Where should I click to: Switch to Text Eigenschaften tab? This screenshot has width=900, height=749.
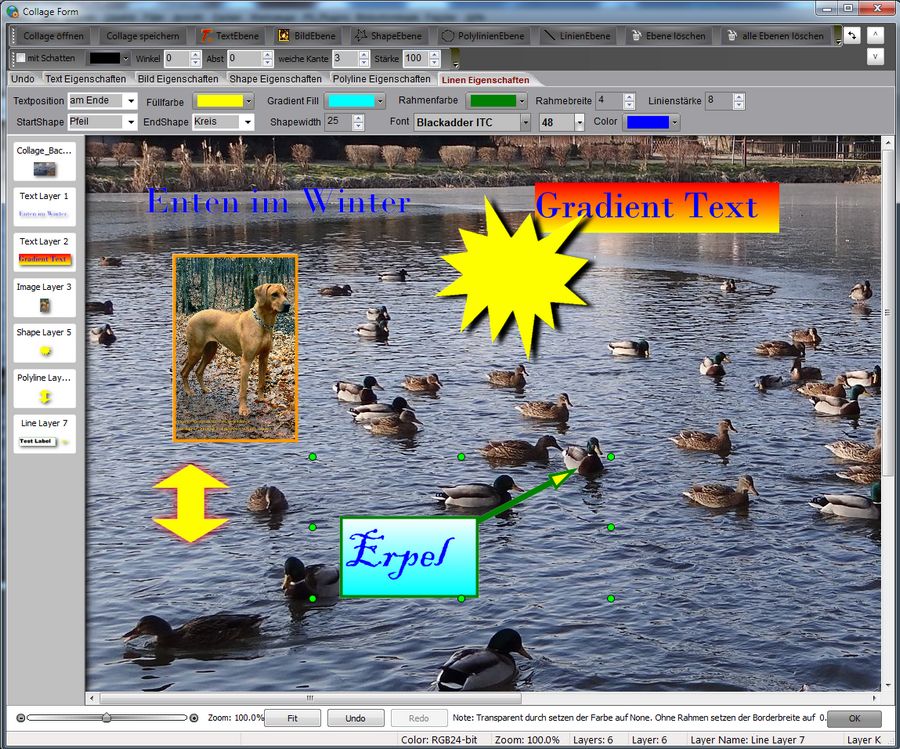pyautogui.click(x=85, y=79)
